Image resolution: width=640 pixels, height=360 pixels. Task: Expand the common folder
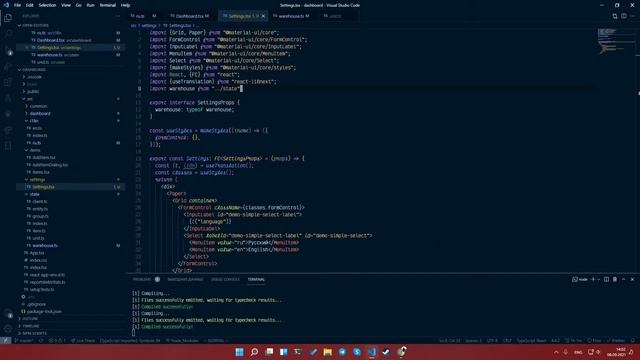click(38, 106)
